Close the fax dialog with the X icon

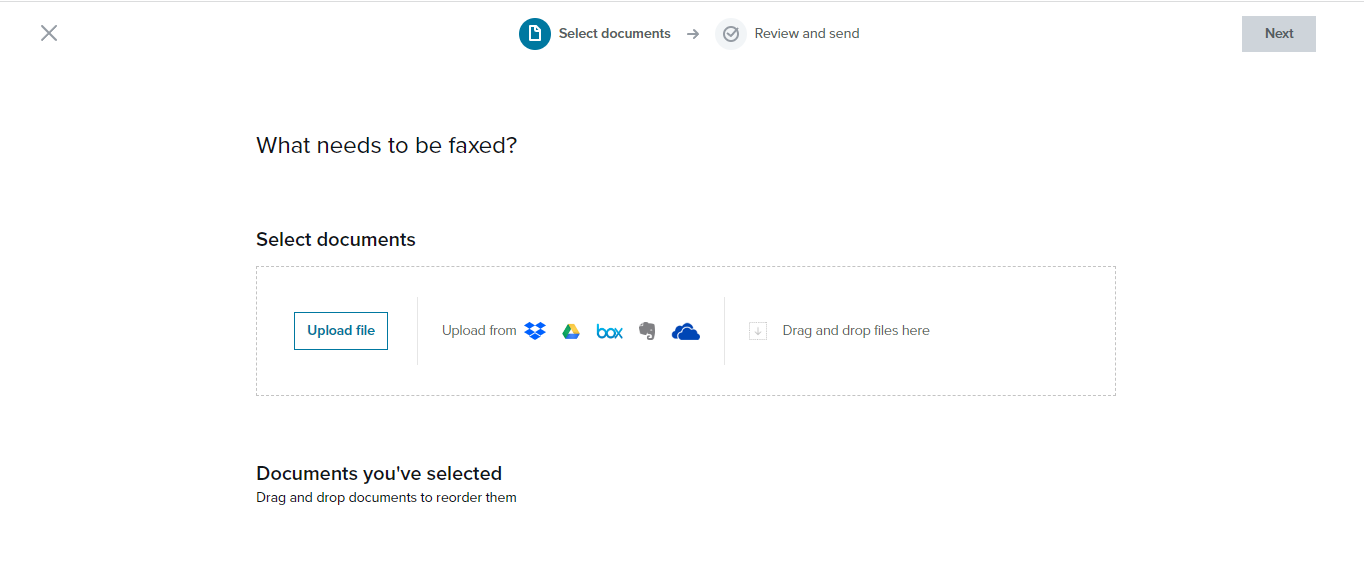click(49, 33)
